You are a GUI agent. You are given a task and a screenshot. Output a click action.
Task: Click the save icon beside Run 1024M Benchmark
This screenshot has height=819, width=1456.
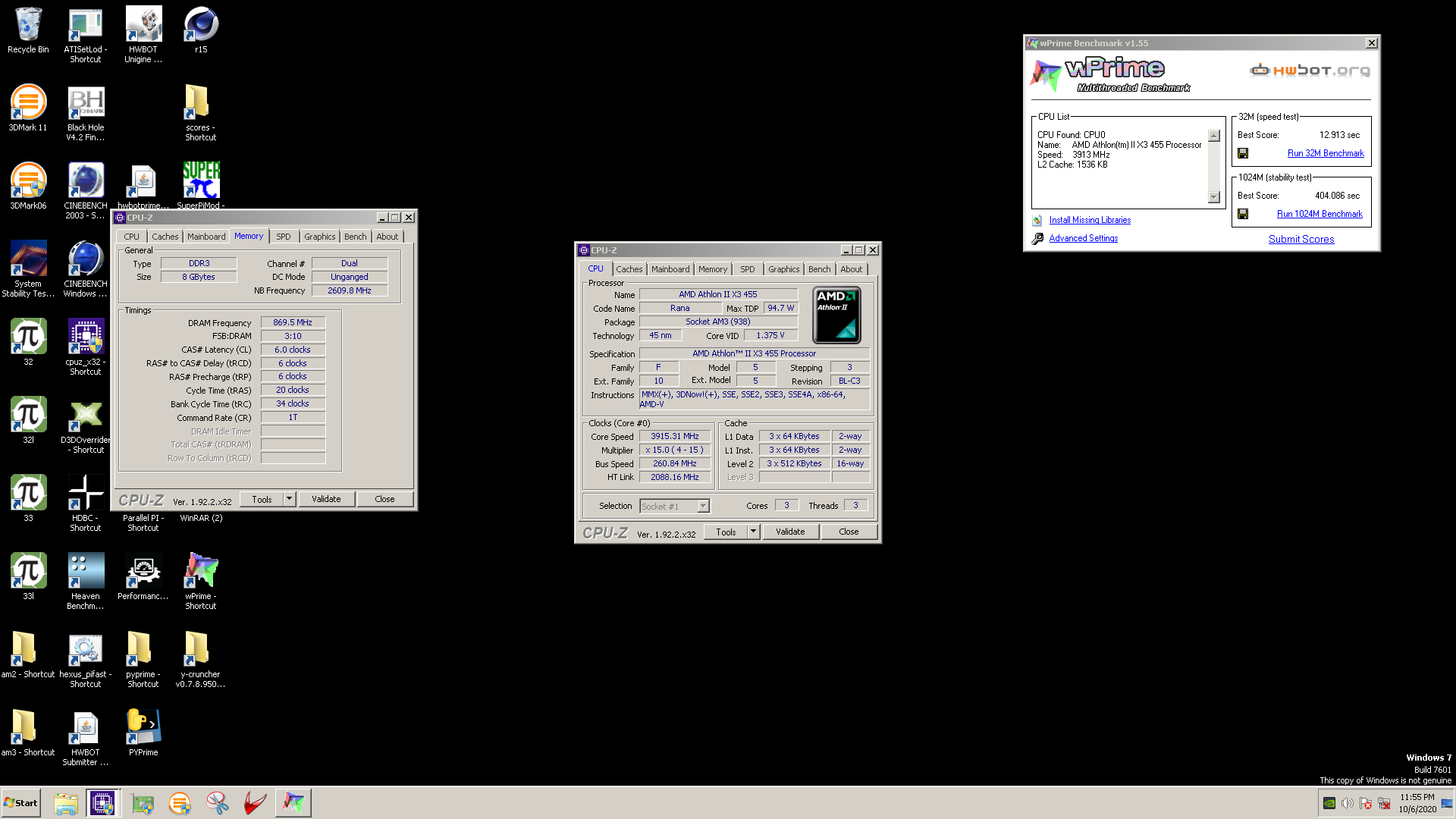[1243, 214]
